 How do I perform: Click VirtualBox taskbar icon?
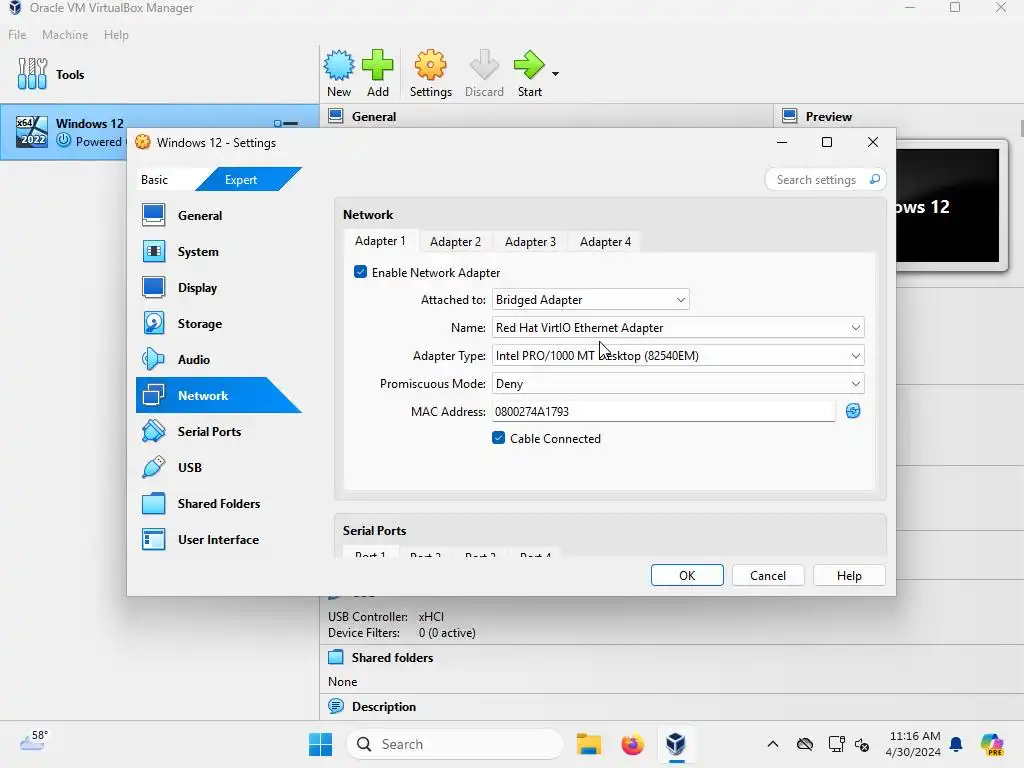(x=676, y=744)
